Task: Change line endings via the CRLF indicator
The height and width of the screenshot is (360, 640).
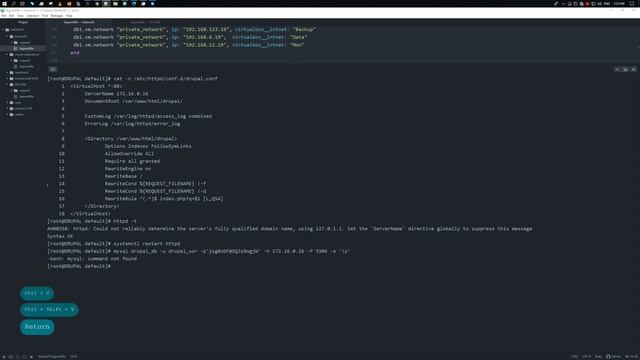Action: (575, 356)
